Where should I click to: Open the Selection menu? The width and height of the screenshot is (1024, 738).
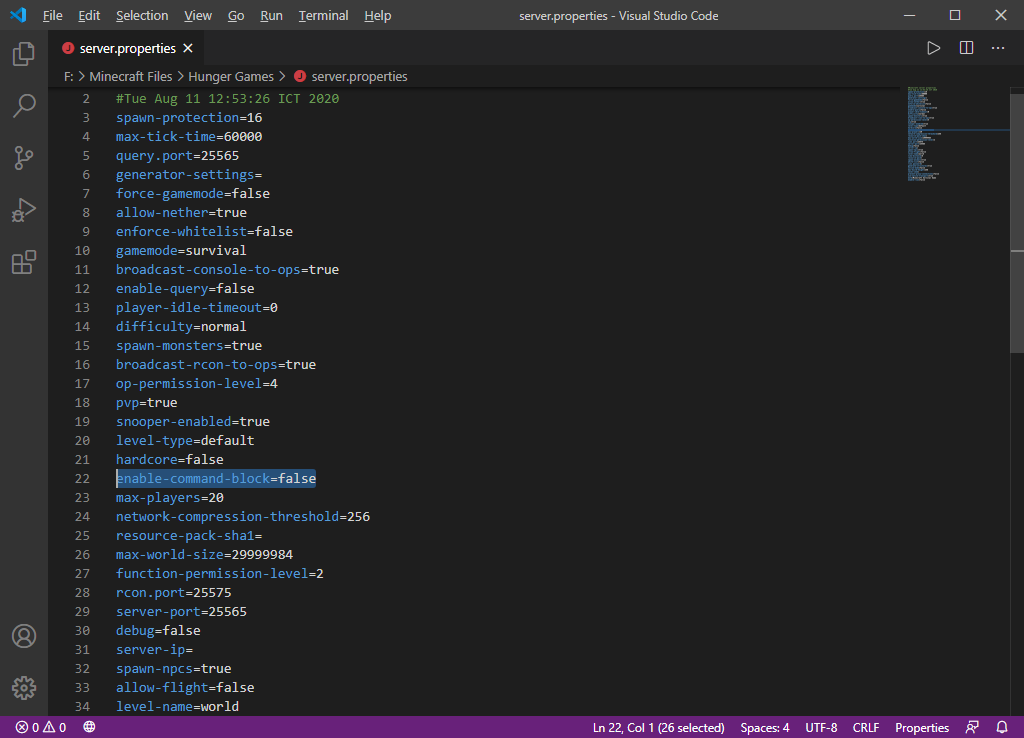pos(142,15)
